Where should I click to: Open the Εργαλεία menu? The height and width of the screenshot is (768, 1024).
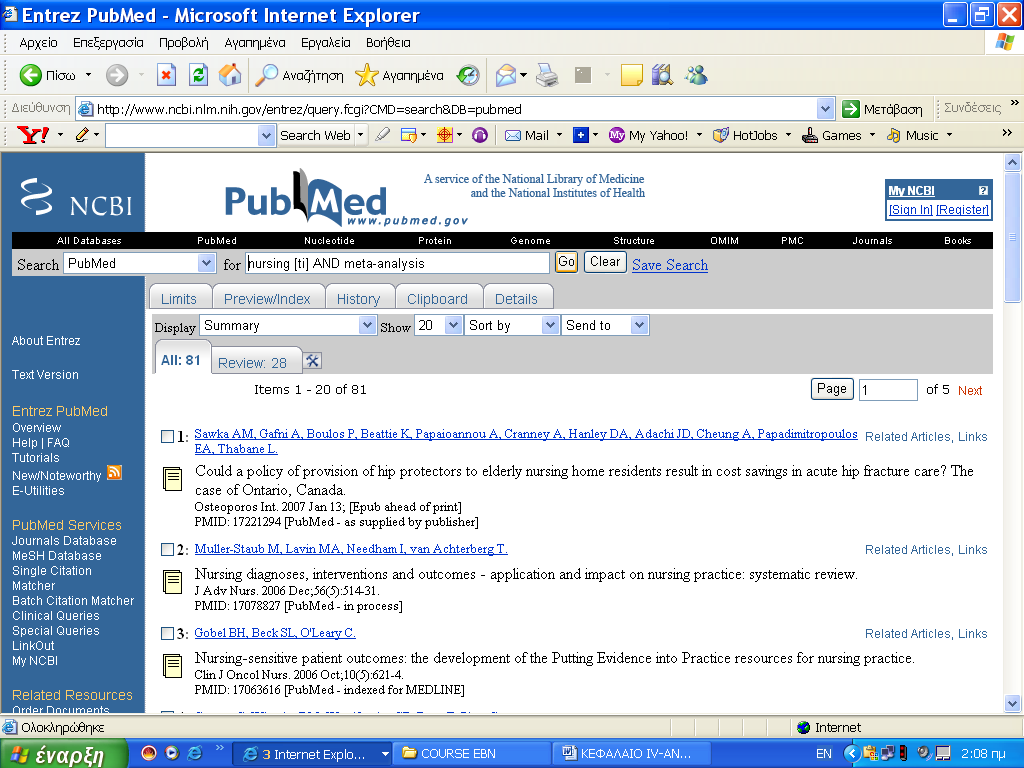point(326,42)
